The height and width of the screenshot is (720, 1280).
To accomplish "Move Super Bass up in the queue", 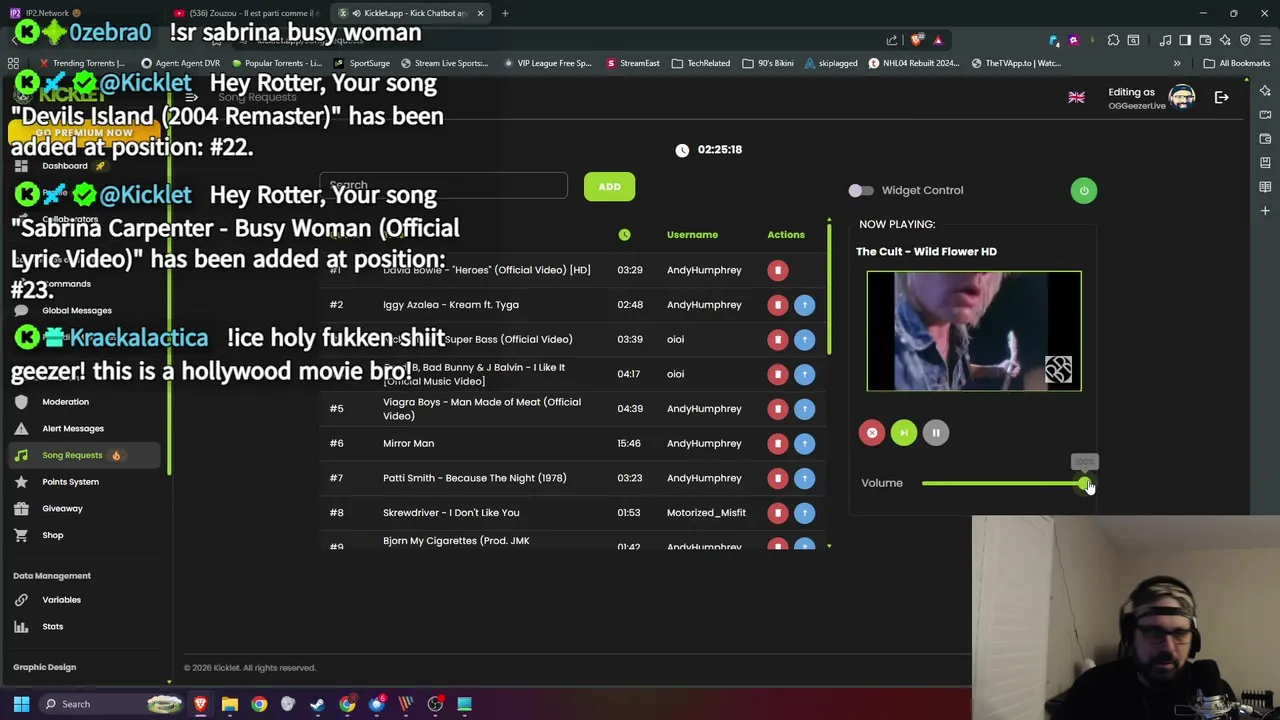I will [804, 339].
